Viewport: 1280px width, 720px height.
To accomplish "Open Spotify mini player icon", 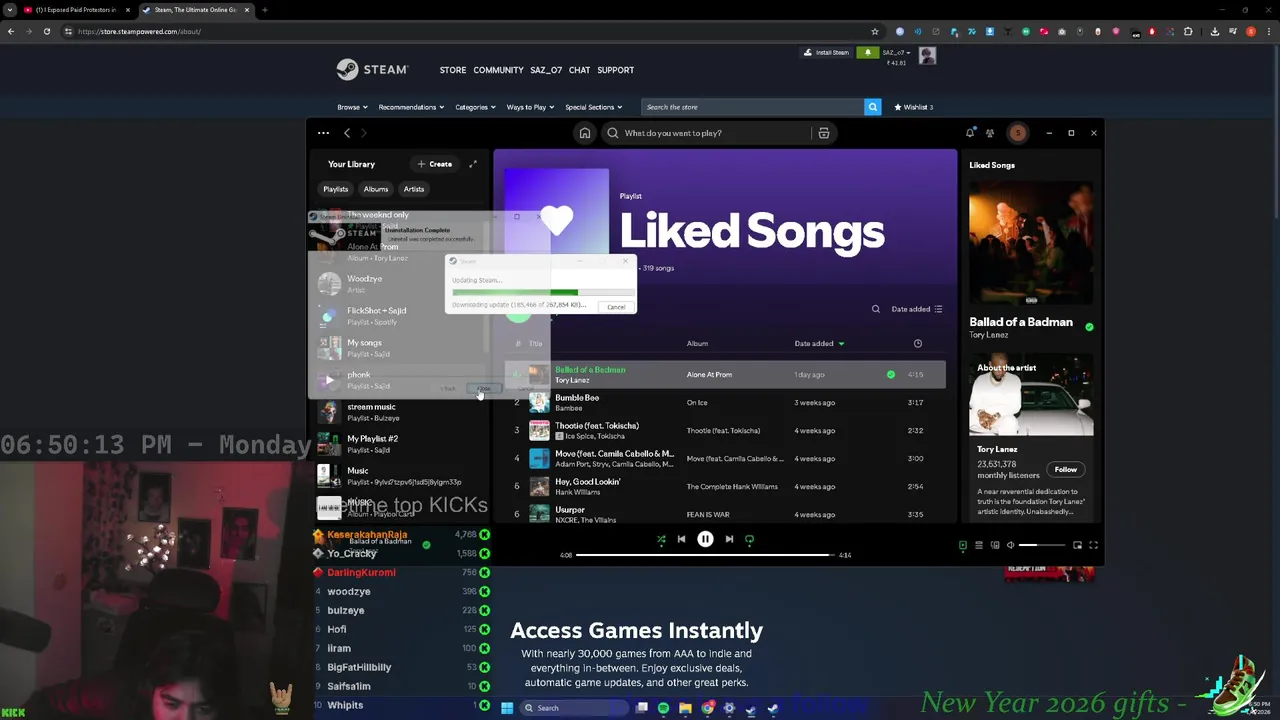I will tap(1077, 545).
